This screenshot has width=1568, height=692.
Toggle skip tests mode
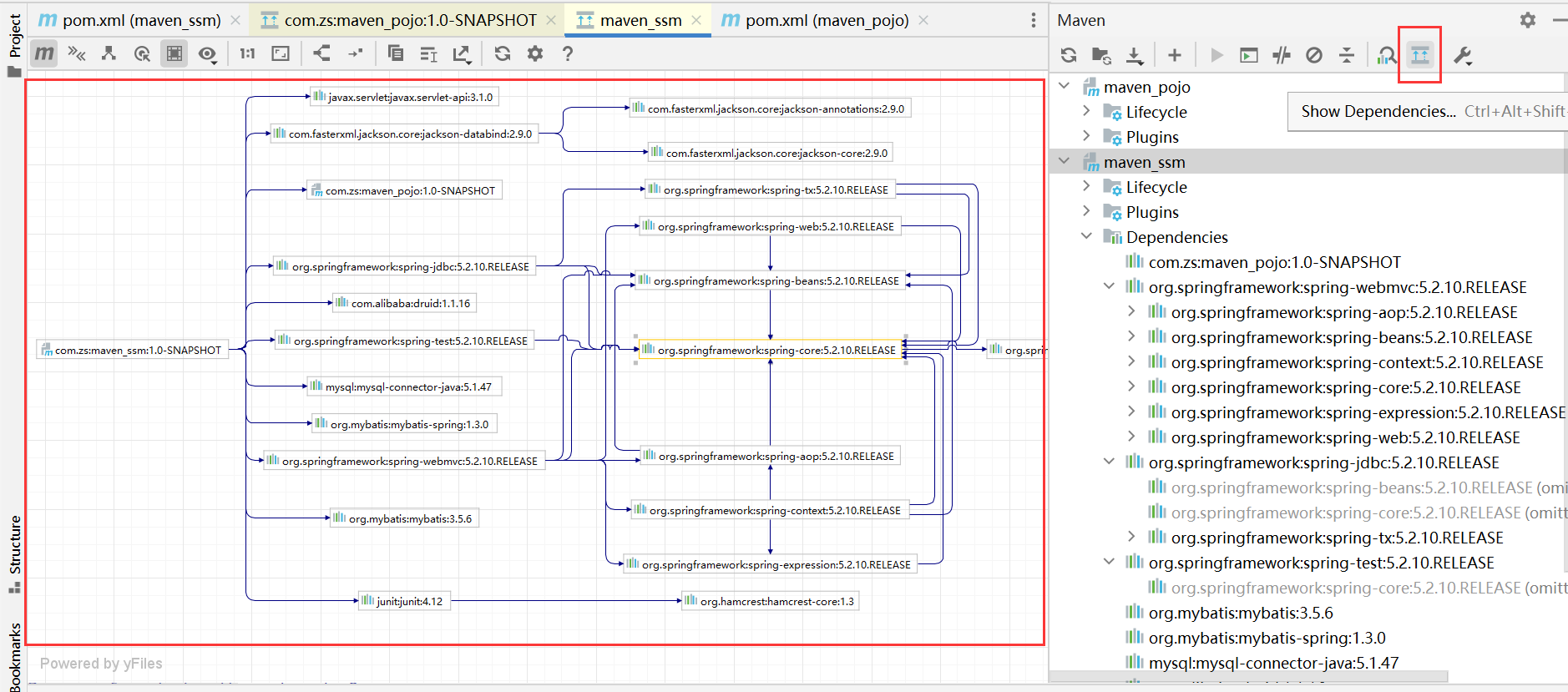[1314, 55]
